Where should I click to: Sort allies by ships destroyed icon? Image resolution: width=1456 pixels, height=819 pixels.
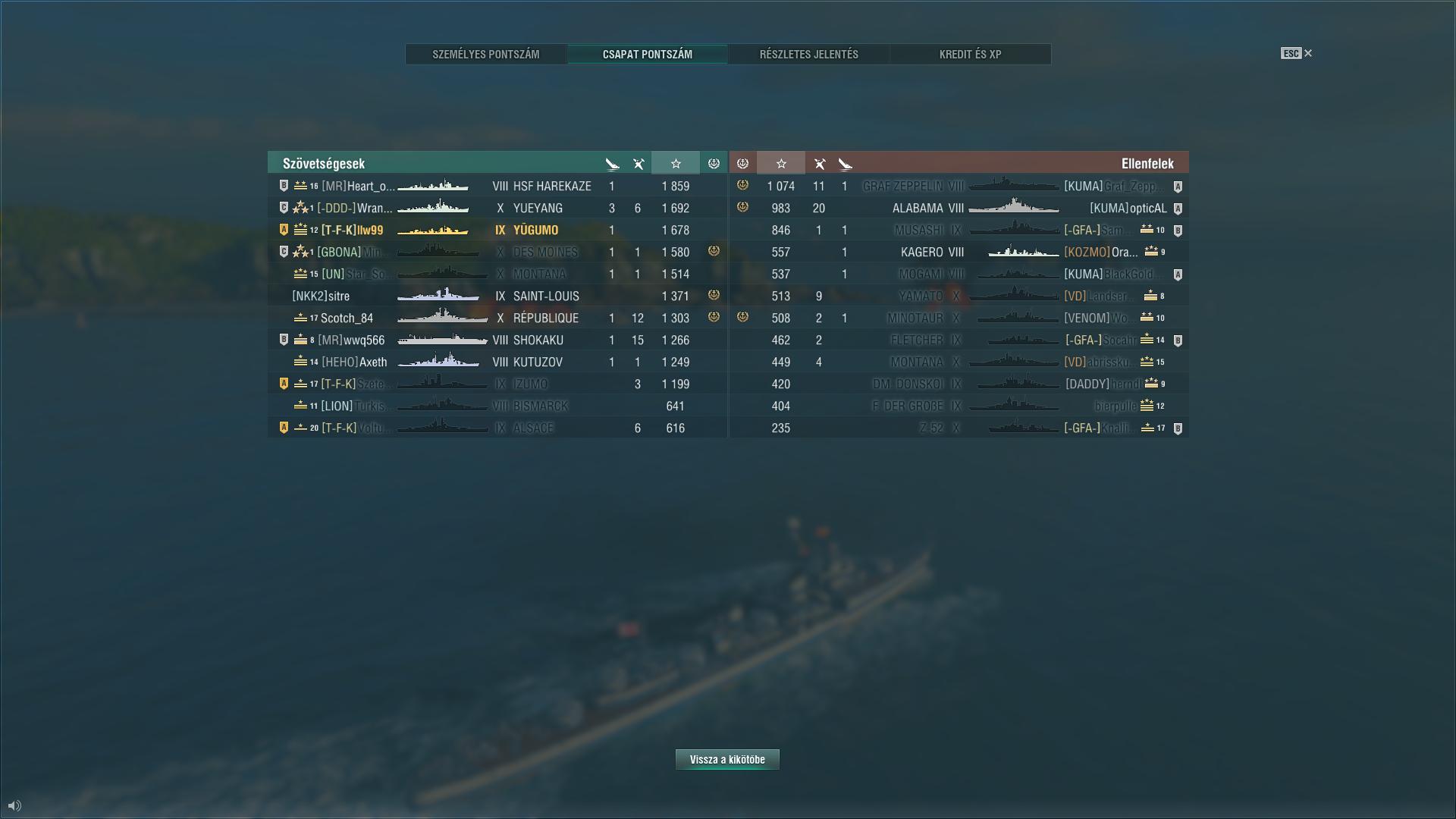pos(612,163)
